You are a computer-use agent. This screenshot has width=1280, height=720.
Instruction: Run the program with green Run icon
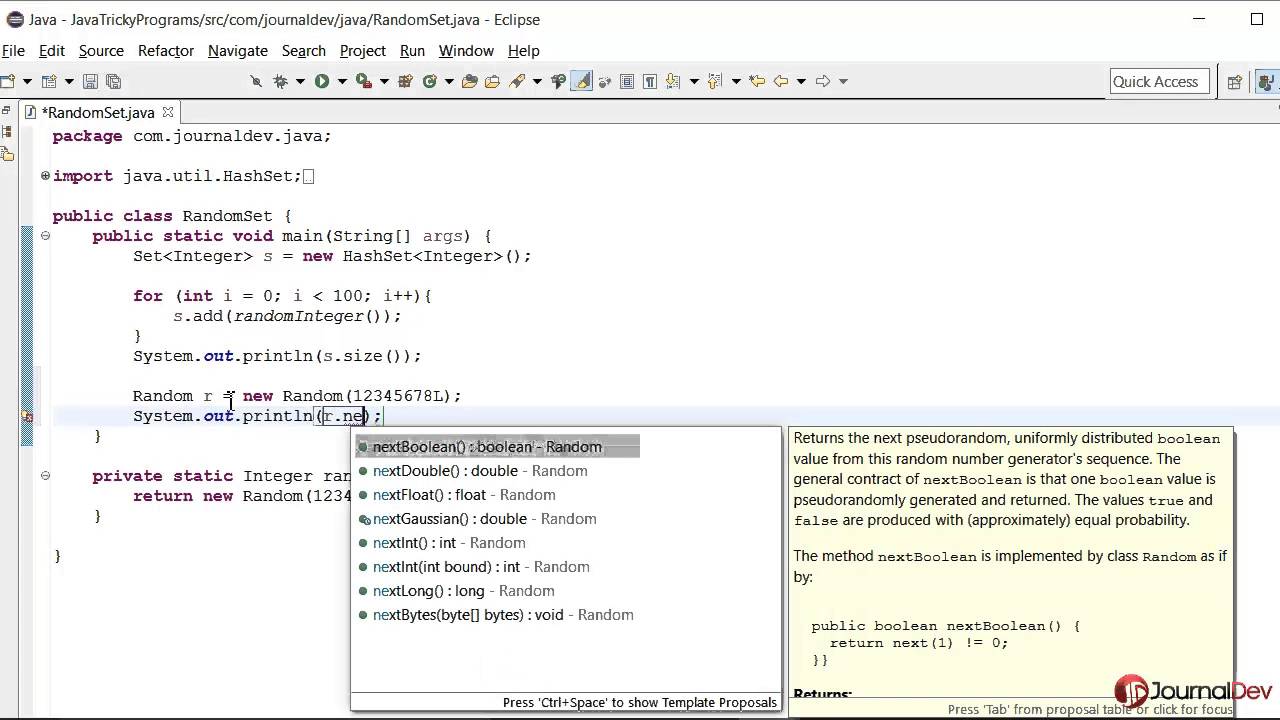pos(322,81)
